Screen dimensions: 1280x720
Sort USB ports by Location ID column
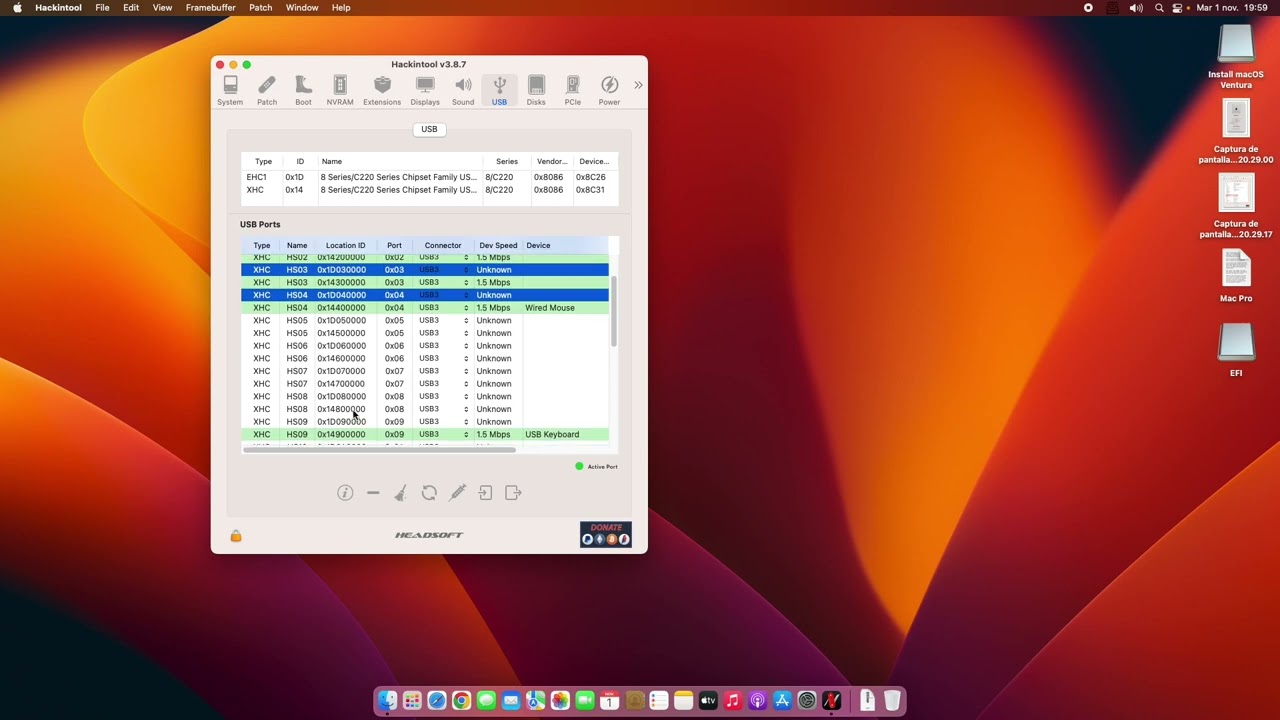point(345,245)
